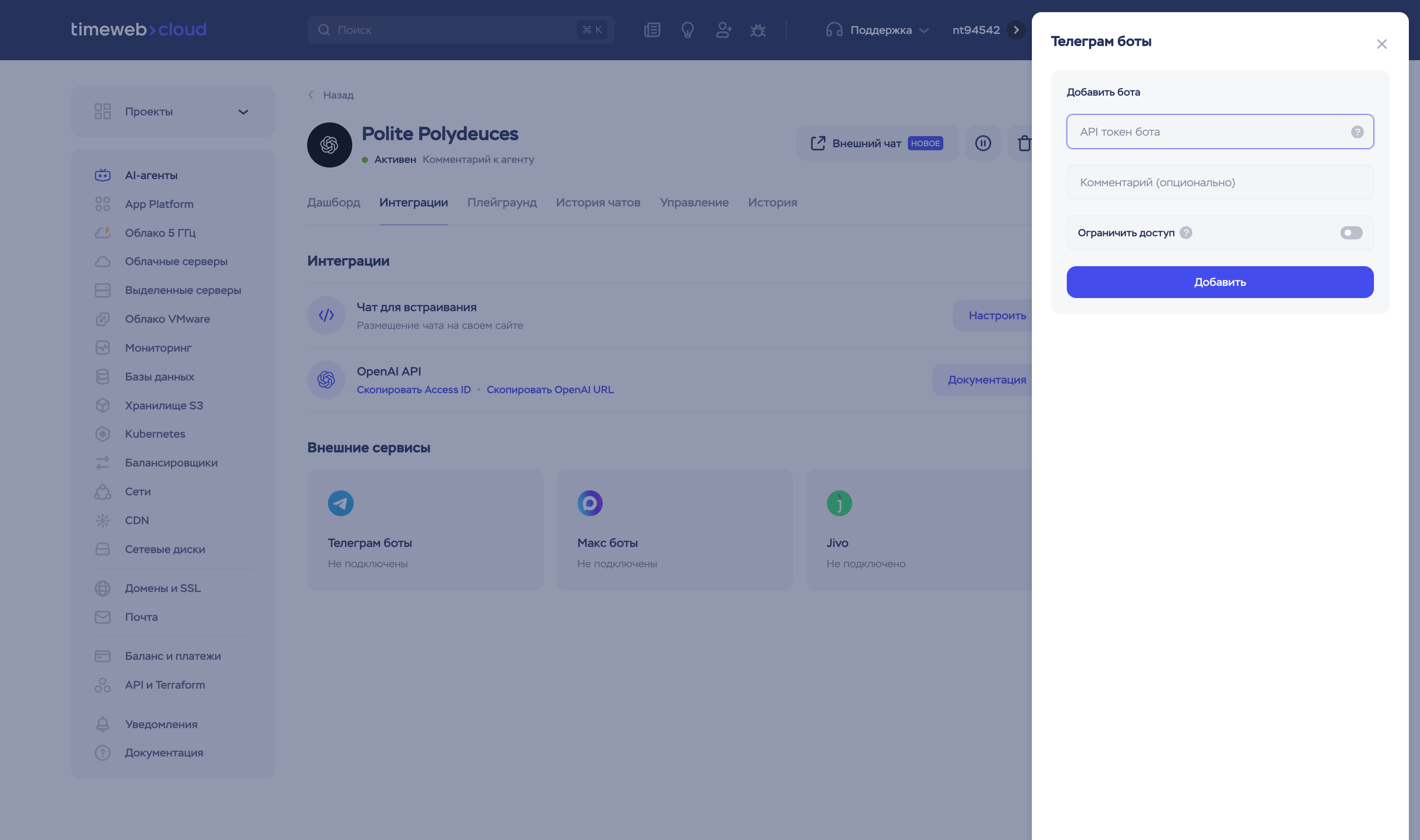1420x840 pixels.
Task: Focus the Поиск search field
Action: [461, 30]
